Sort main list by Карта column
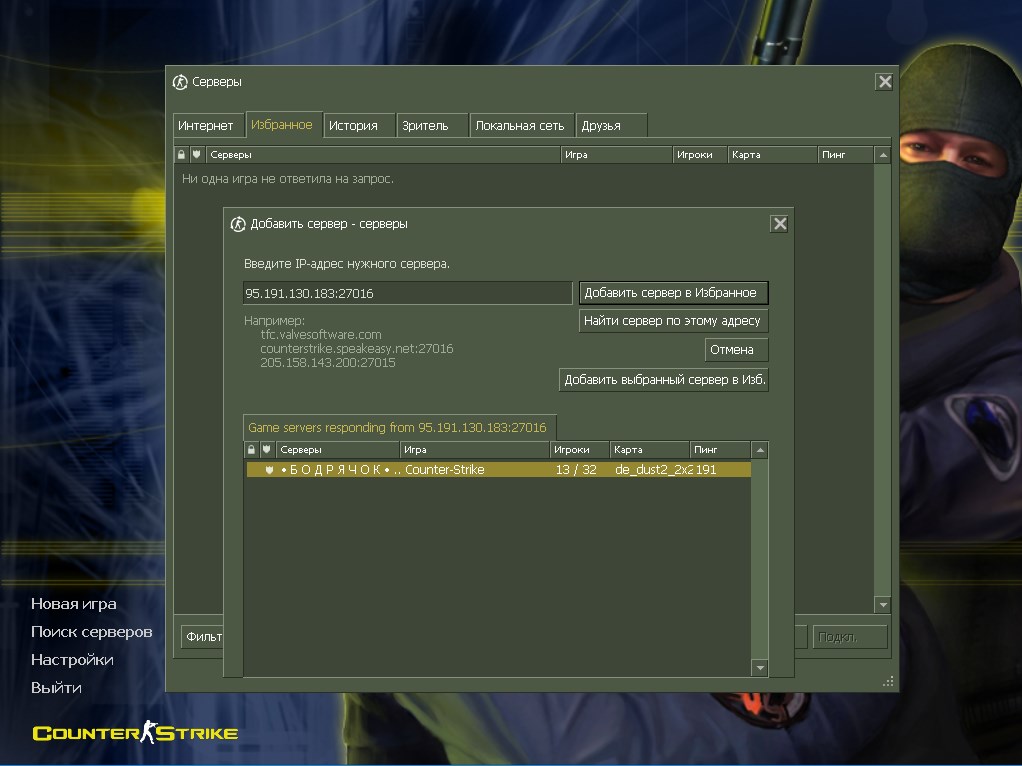The height and width of the screenshot is (766, 1022). point(772,155)
